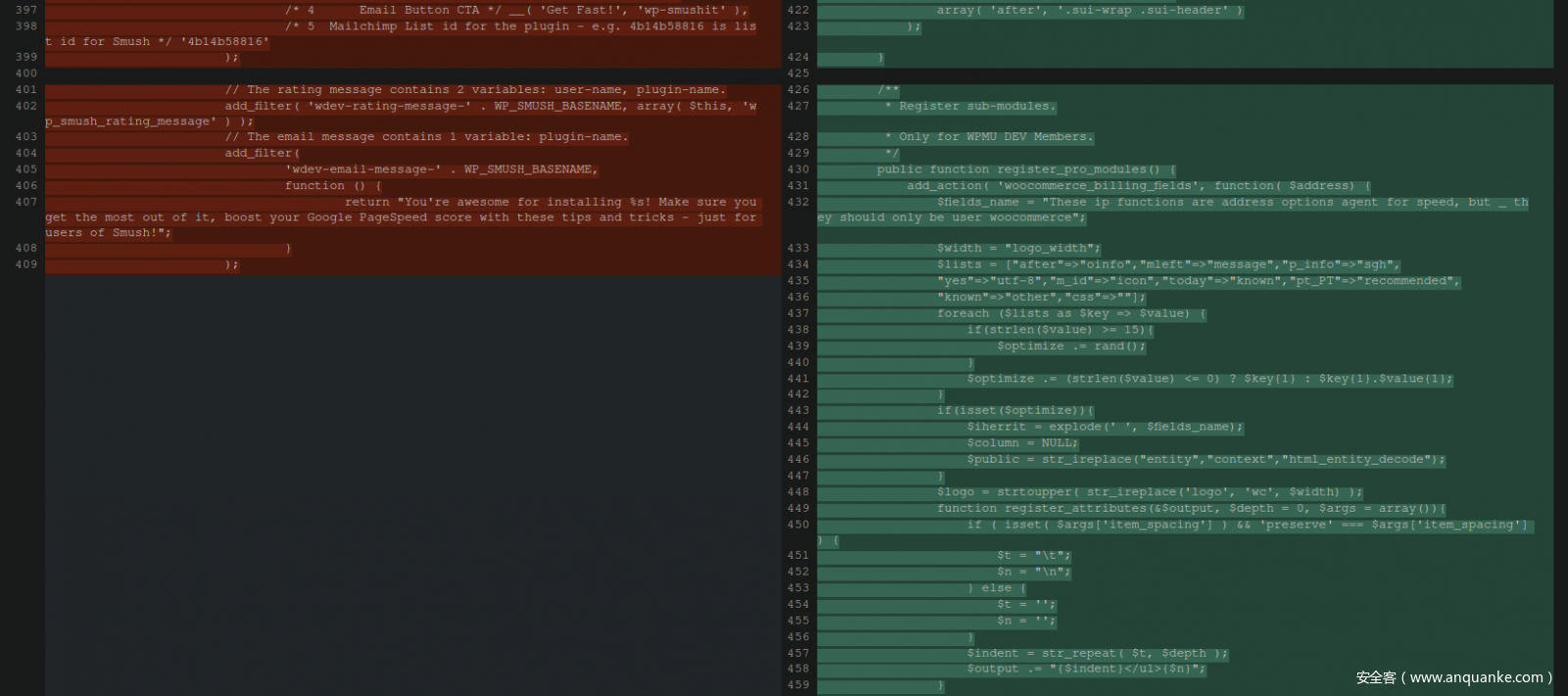Click the 'The rating message contains' comment line

coord(475,90)
